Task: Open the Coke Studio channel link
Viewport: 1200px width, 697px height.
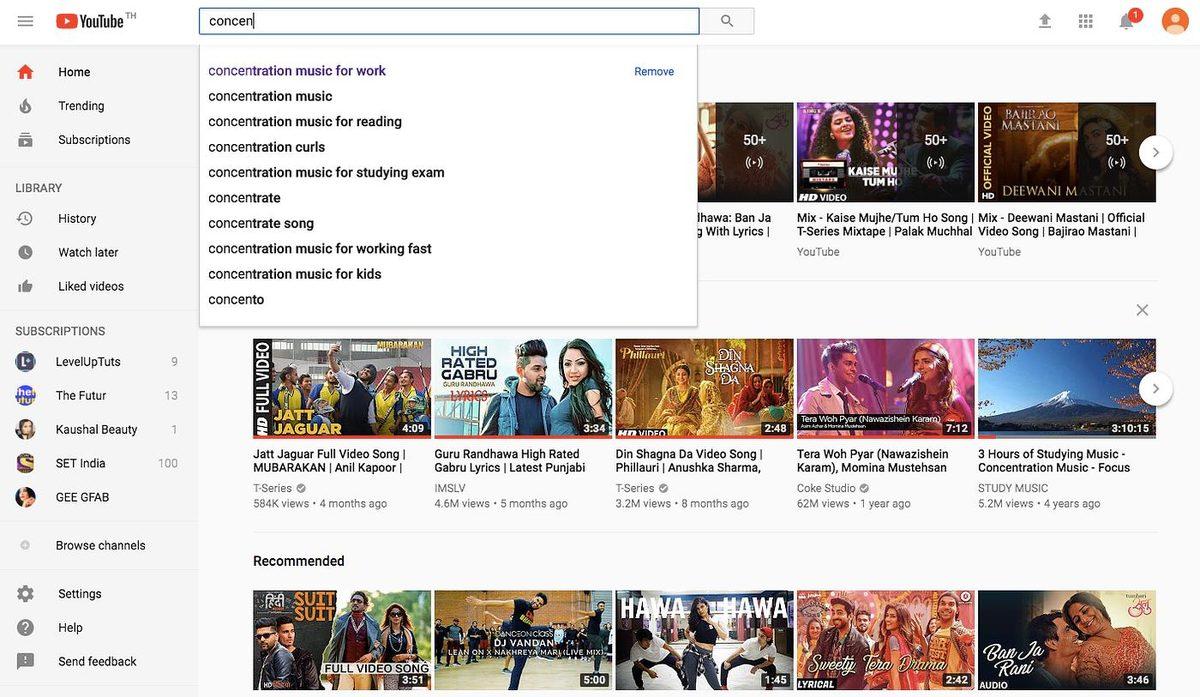Action: [x=826, y=489]
